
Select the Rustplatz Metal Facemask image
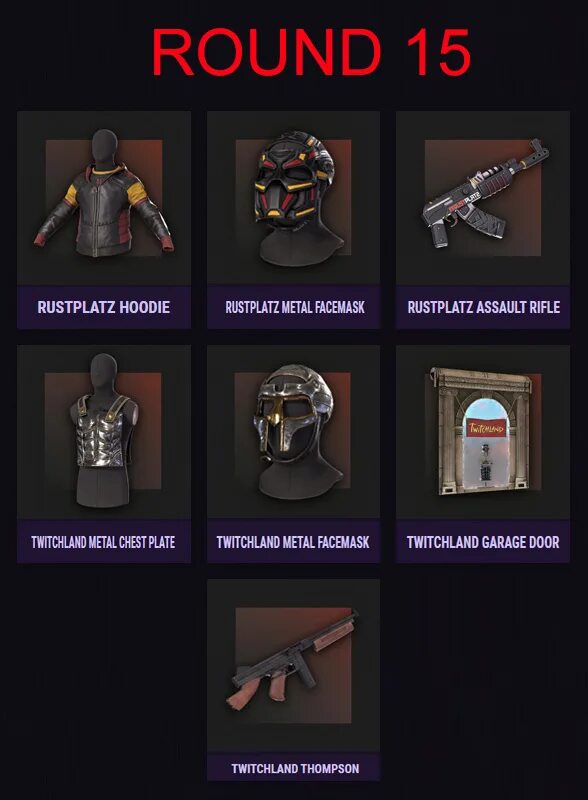tap(292, 197)
